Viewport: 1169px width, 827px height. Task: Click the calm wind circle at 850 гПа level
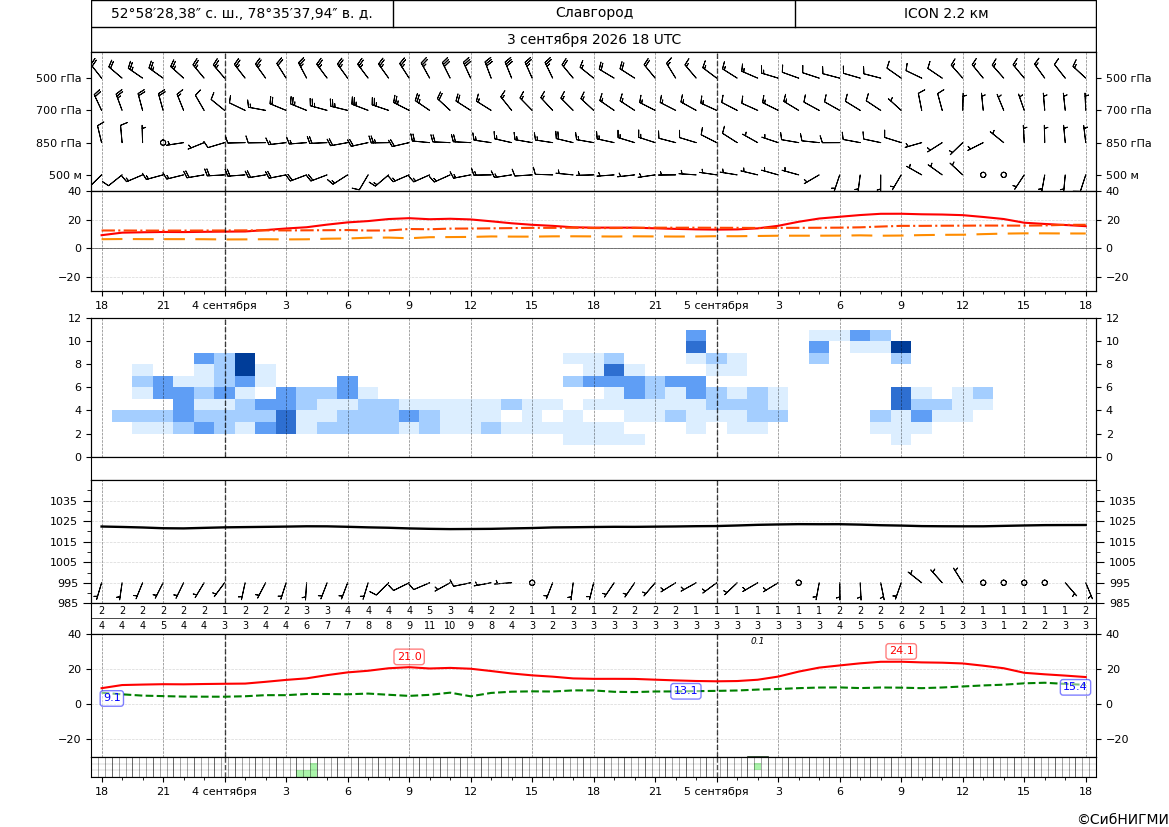[163, 142]
